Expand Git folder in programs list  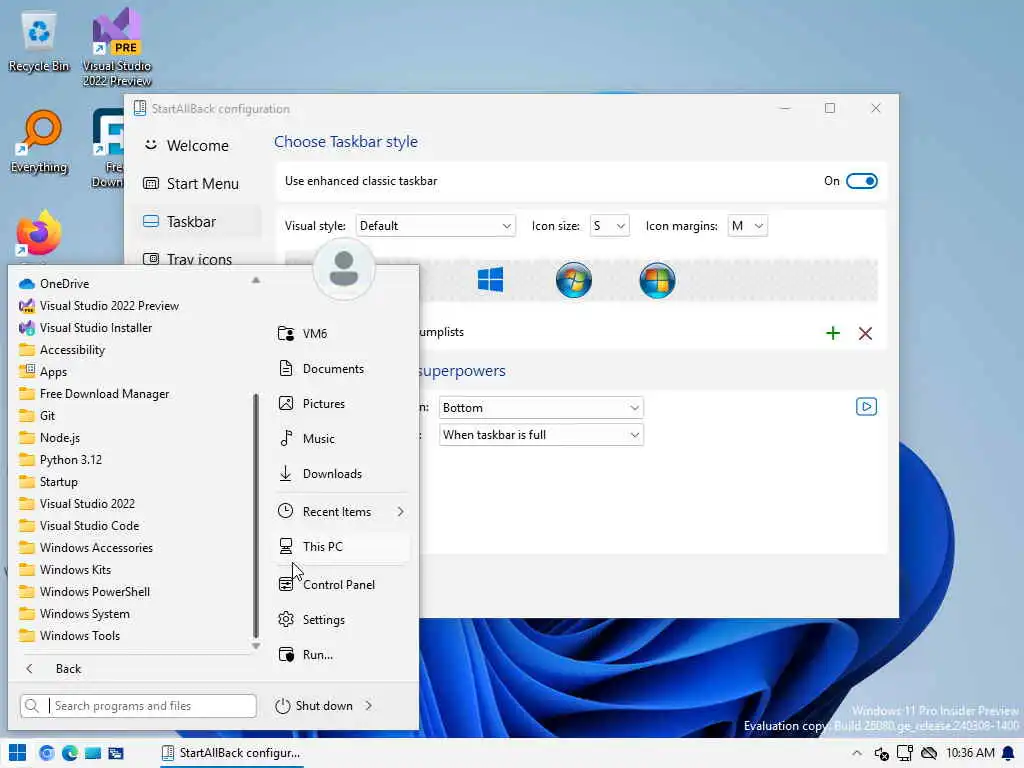point(37,416)
